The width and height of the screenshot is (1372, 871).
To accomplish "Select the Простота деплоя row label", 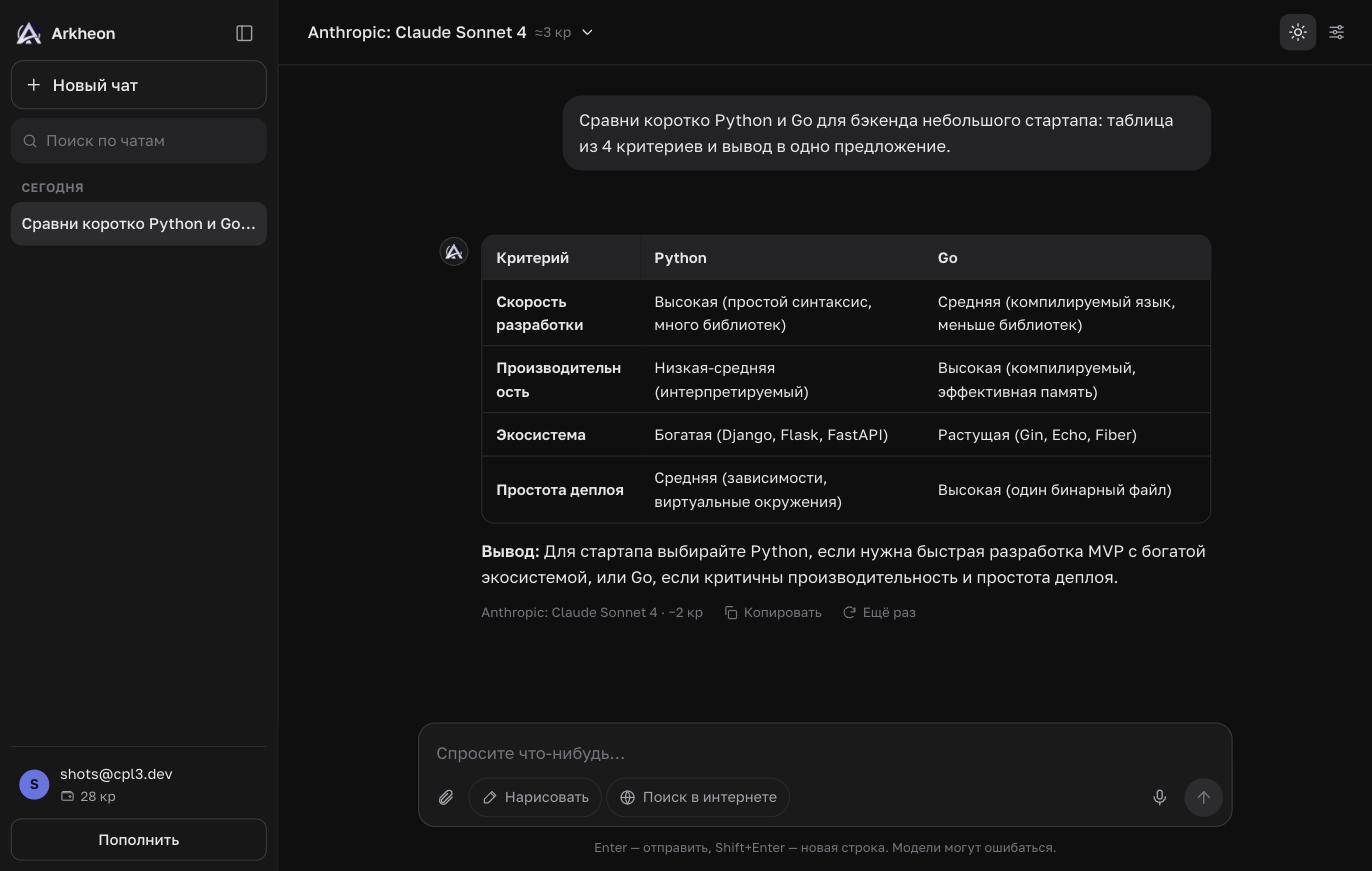I will 560,490.
